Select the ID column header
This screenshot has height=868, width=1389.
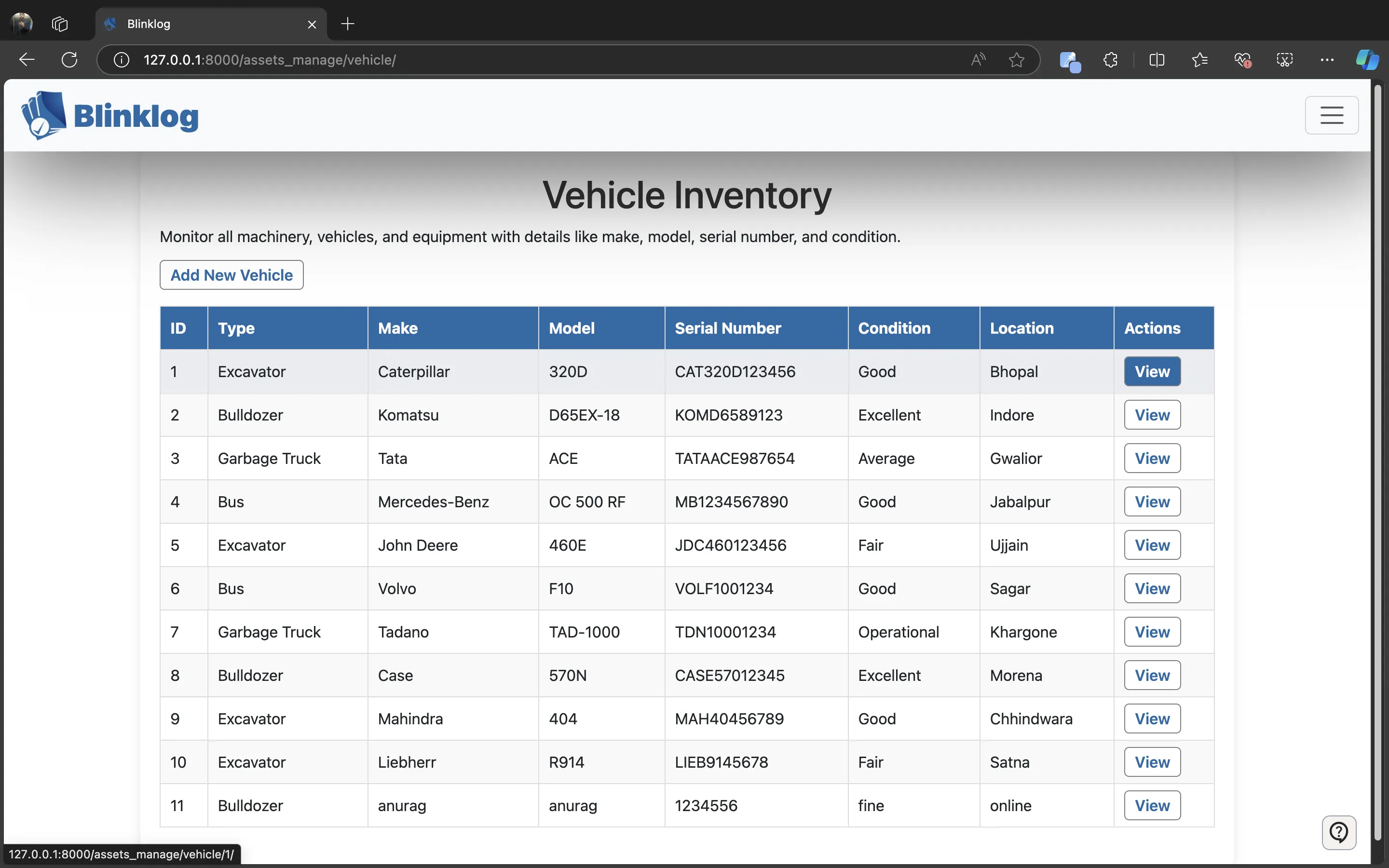pyautogui.click(x=178, y=327)
